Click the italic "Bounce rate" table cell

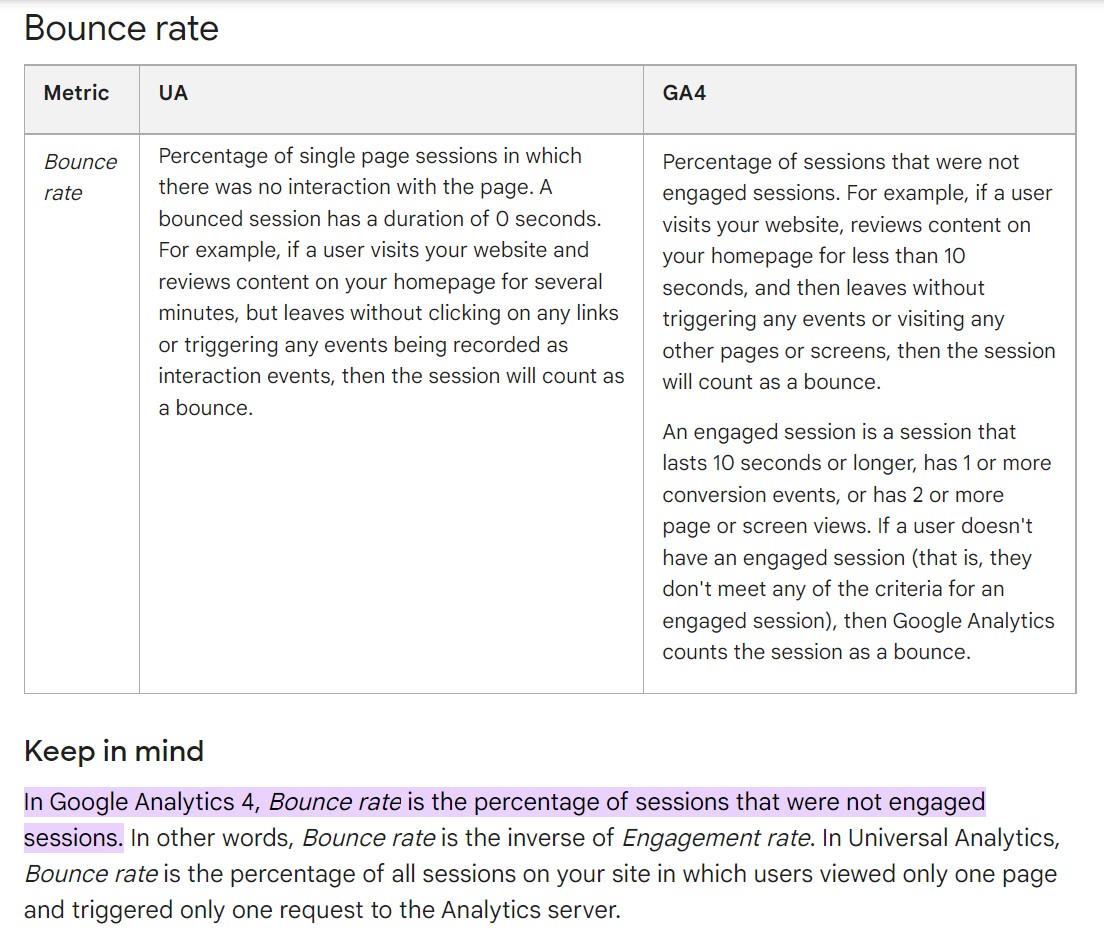pos(80,177)
